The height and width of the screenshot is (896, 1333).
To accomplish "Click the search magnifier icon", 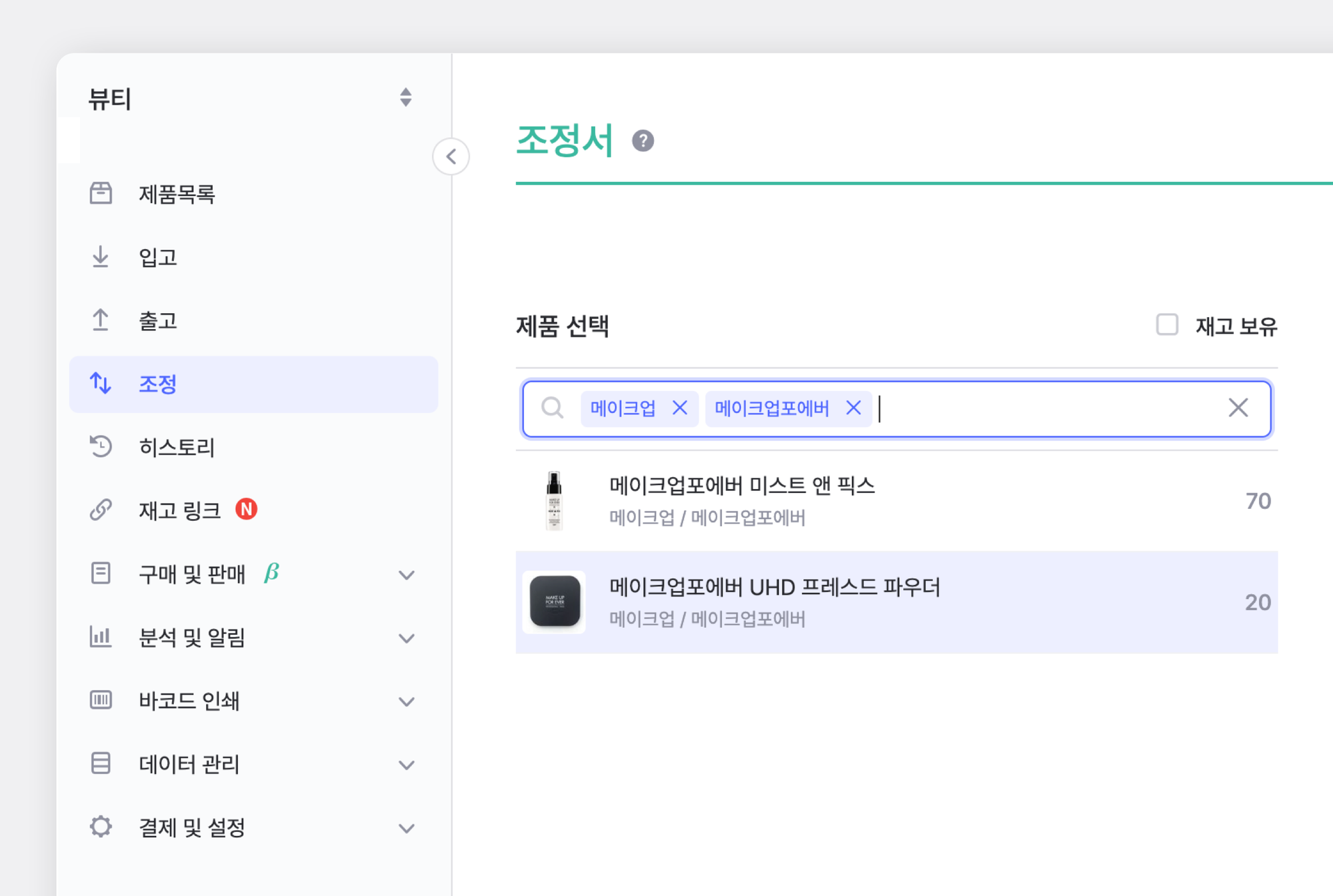I will click(x=552, y=408).
